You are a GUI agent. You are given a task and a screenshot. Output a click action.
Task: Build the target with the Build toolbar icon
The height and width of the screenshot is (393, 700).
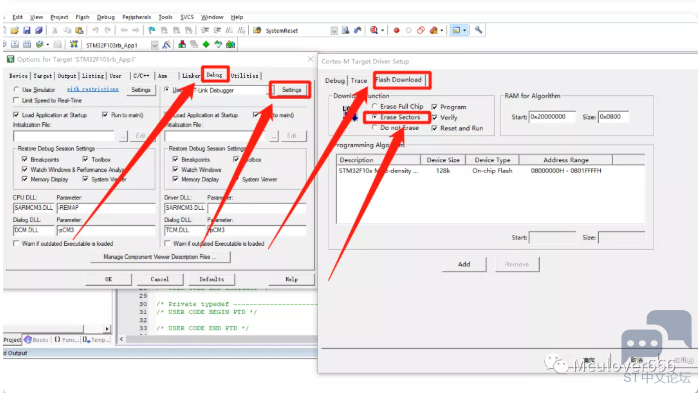pos(15,45)
